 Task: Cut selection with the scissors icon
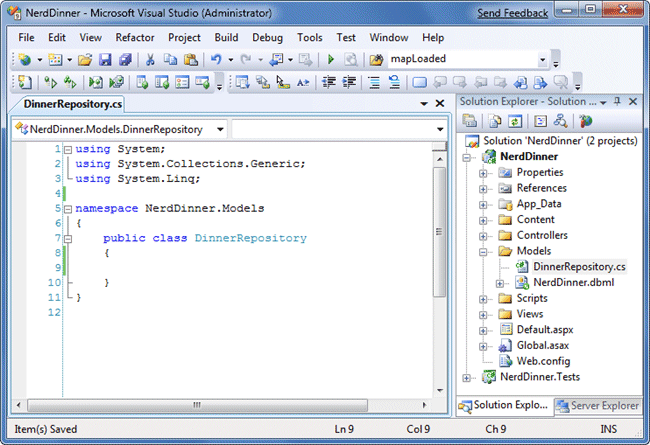(x=150, y=60)
